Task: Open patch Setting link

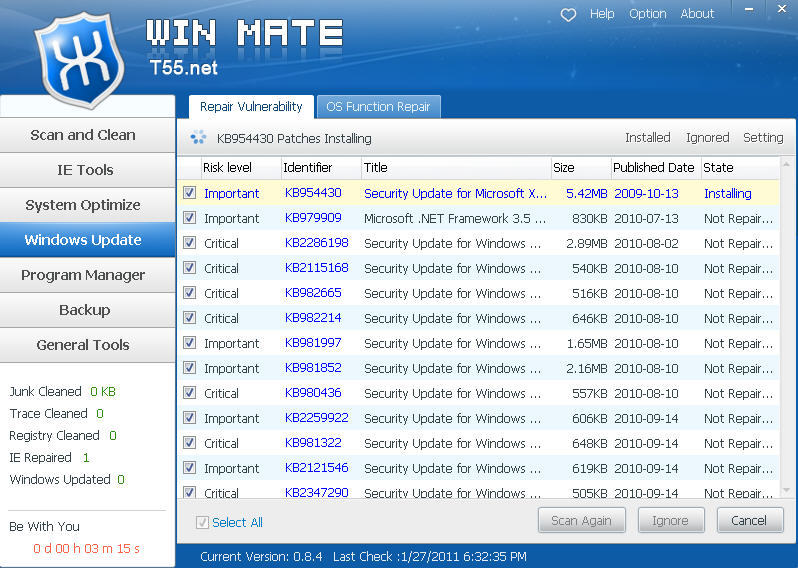Action: click(763, 137)
